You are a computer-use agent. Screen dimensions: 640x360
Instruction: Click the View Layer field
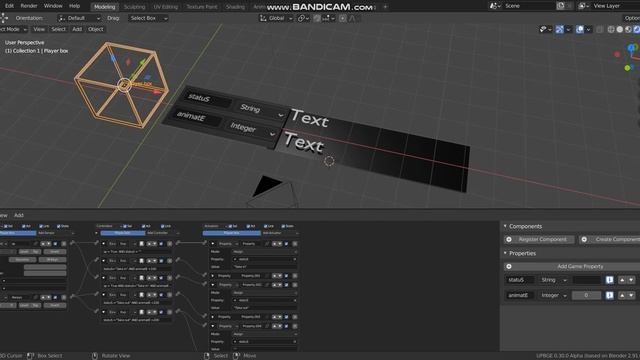(x=615, y=6)
